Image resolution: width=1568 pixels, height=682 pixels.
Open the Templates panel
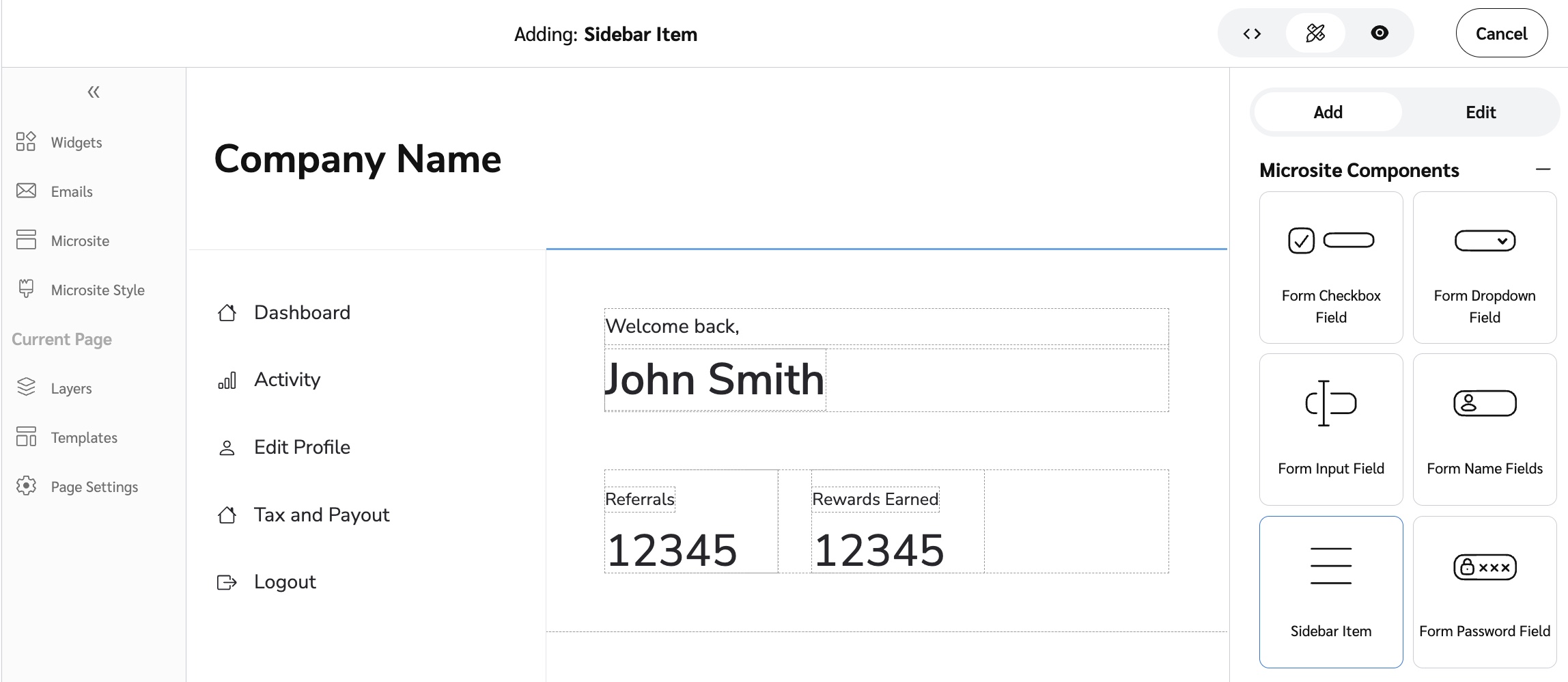[83, 437]
